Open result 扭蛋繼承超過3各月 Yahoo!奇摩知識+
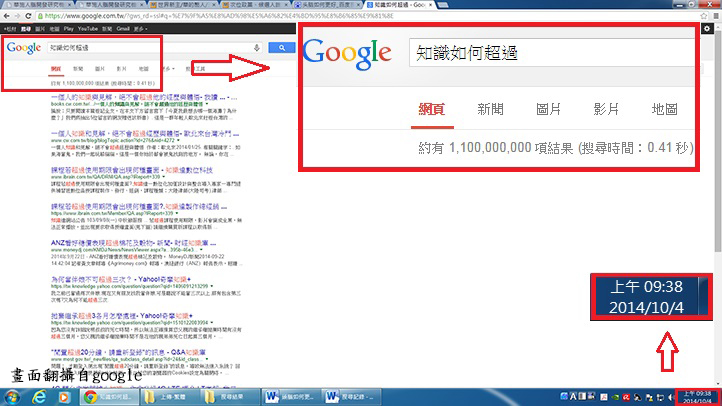 pos(122,316)
